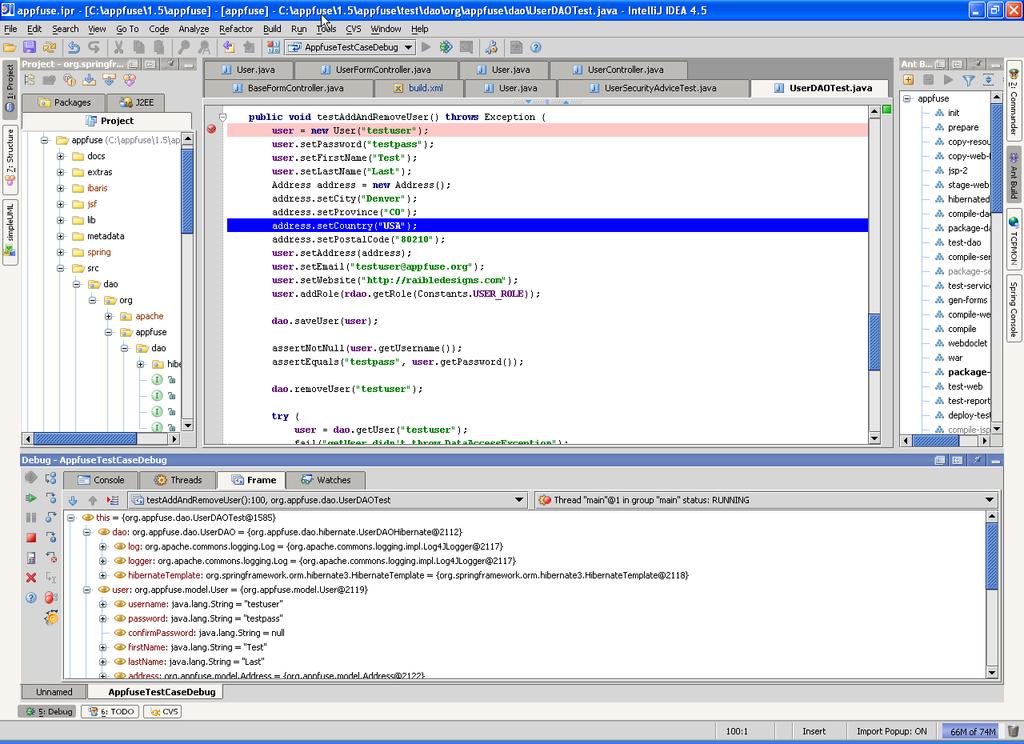Click the Ant Build add (plus) icon

908,80
